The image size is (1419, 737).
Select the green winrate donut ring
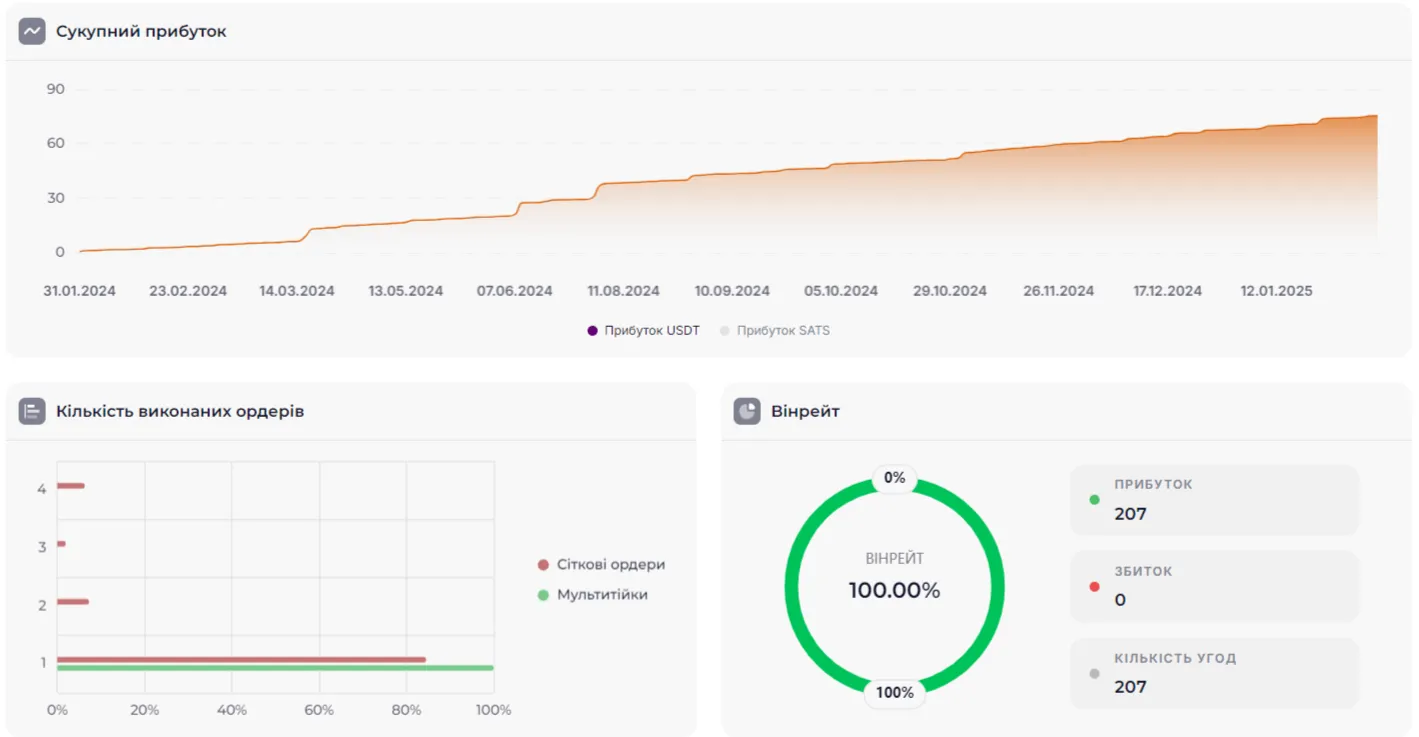[795, 585]
